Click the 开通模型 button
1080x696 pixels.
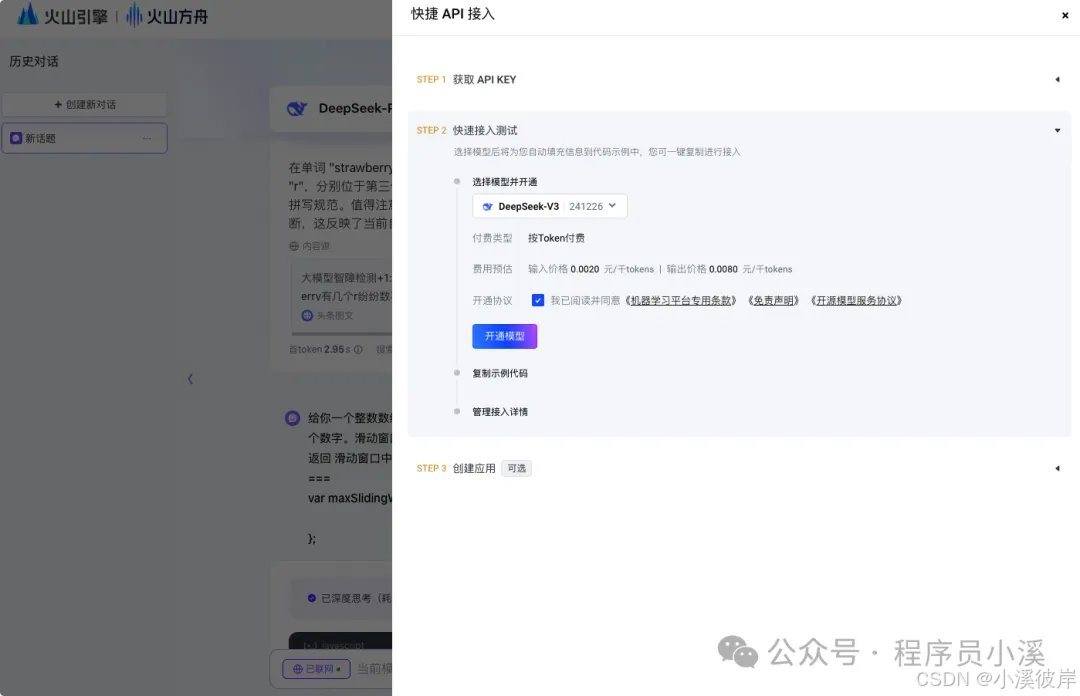click(504, 336)
